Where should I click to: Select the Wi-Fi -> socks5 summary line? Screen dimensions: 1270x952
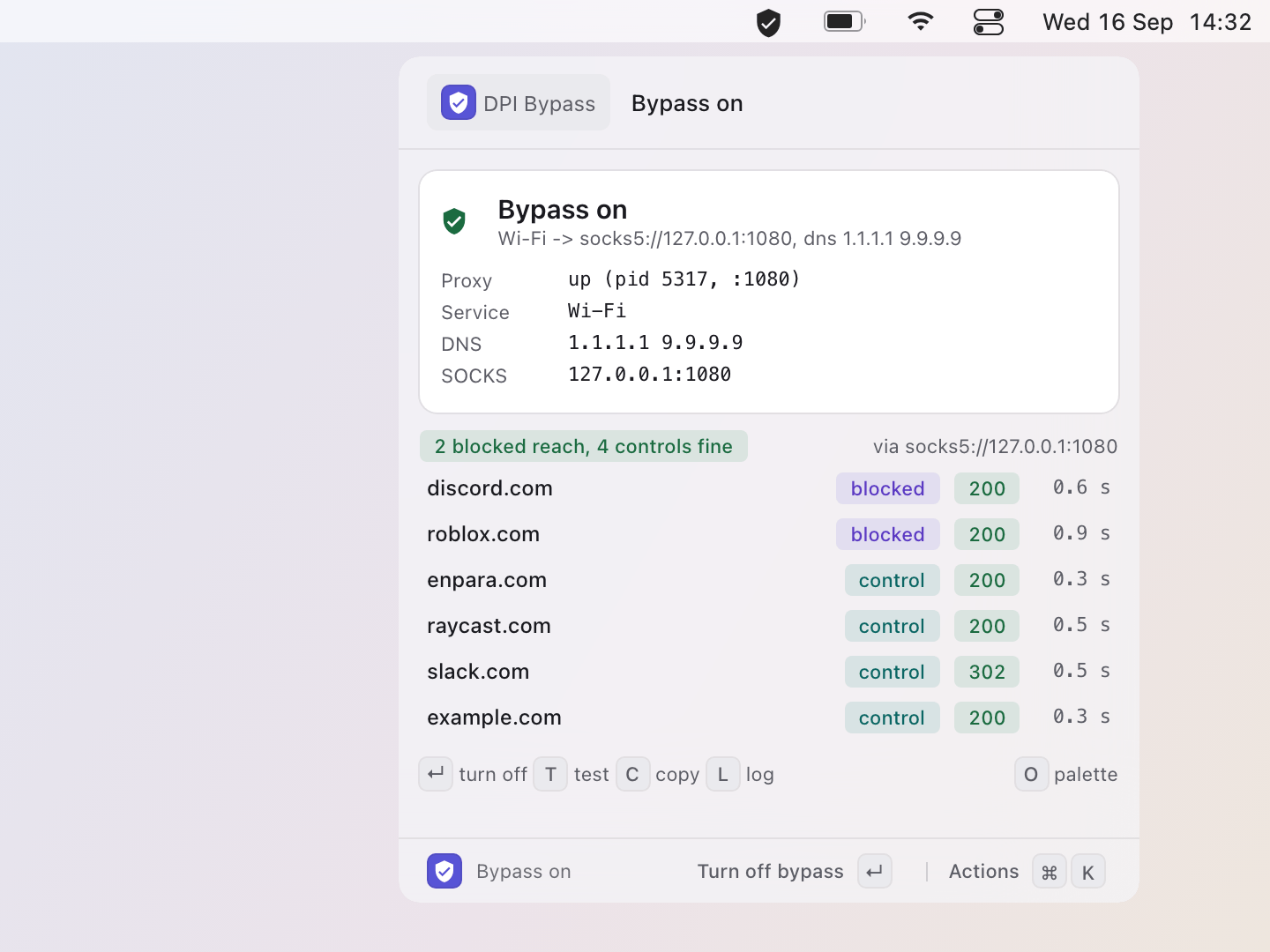click(729, 239)
